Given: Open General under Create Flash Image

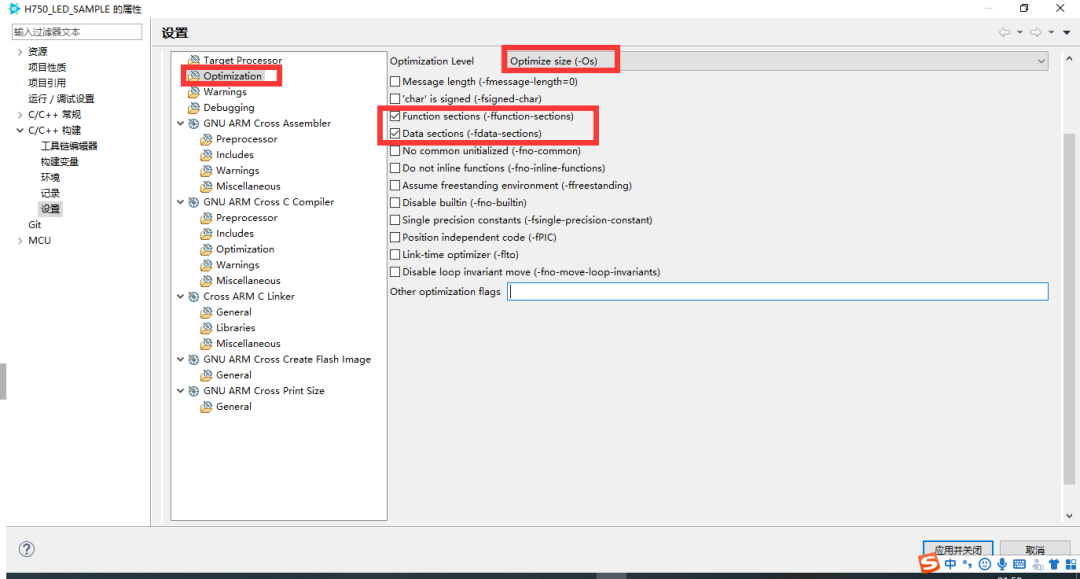Looking at the screenshot, I should point(233,375).
